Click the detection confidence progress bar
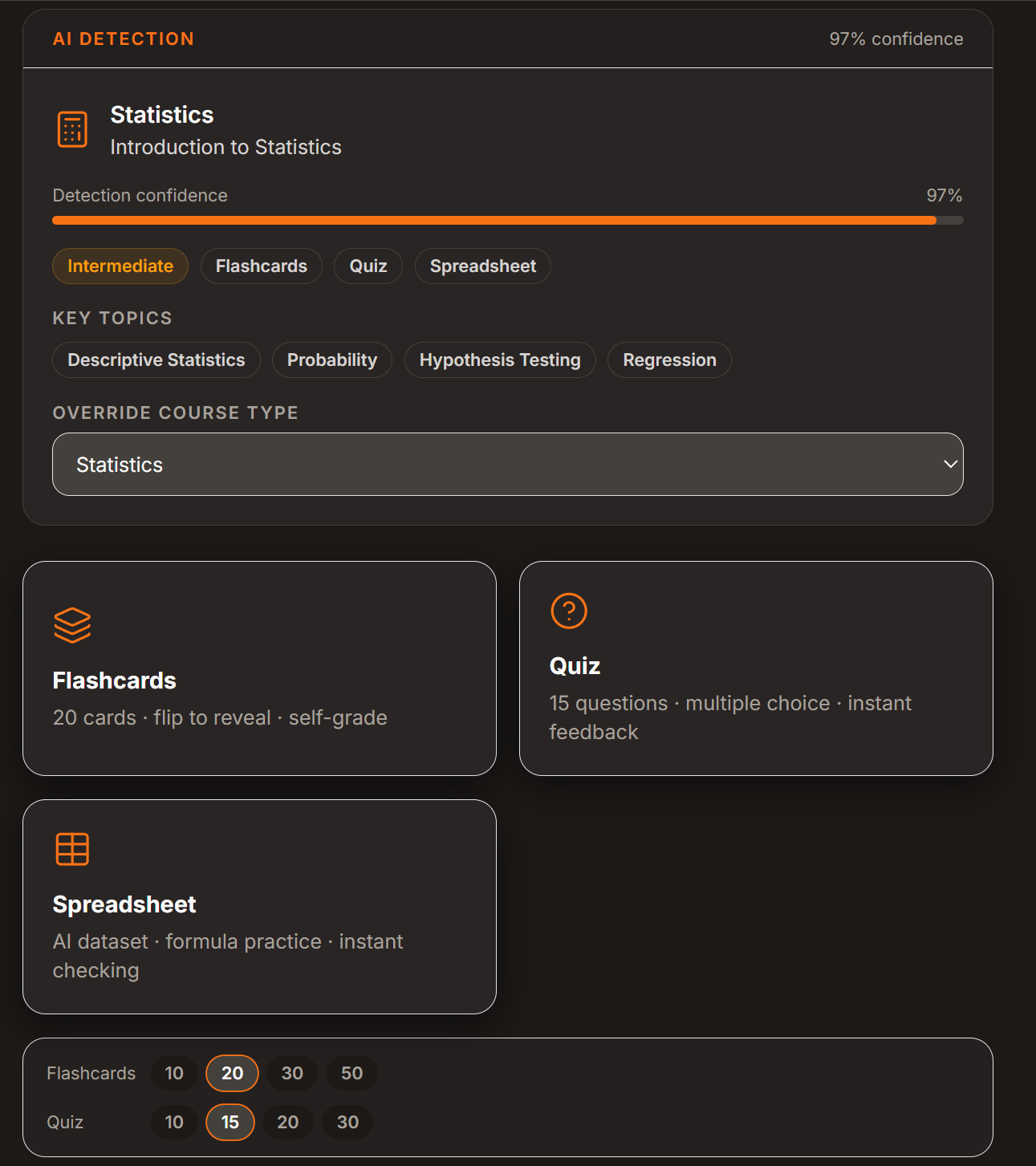This screenshot has height=1166, width=1036. pyautogui.click(x=507, y=219)
